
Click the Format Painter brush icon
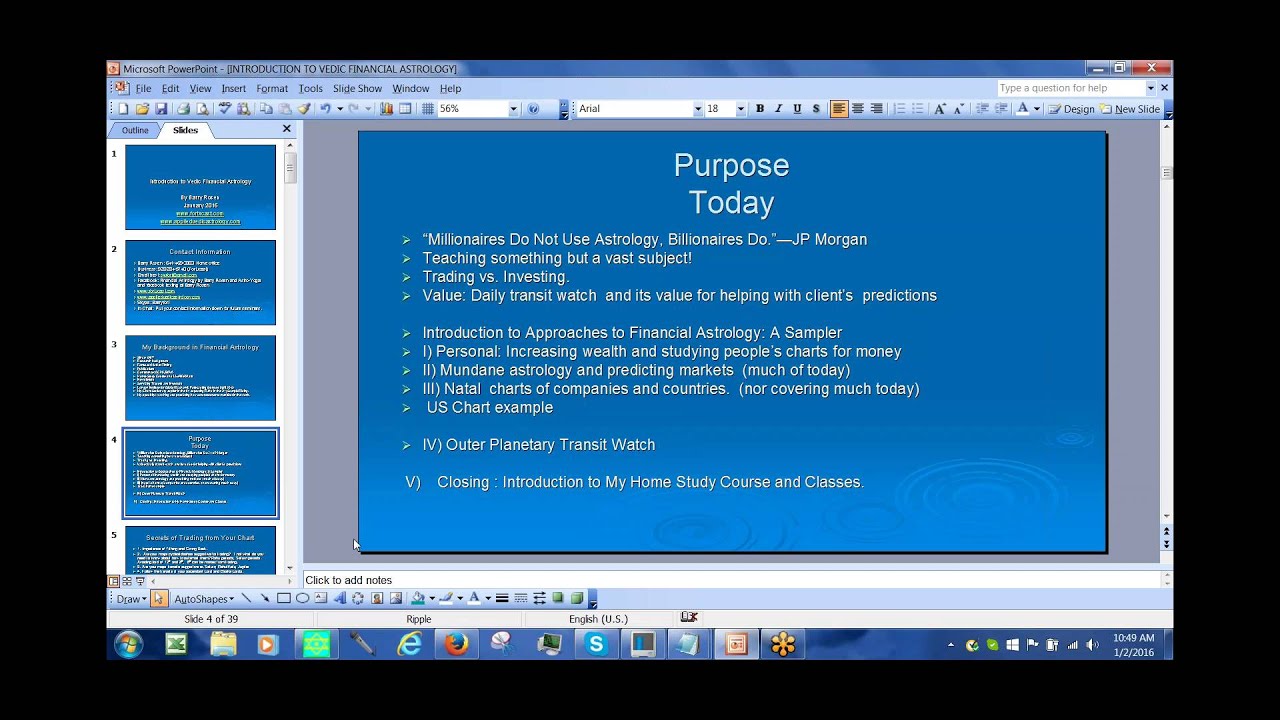(x=304, y=109)
